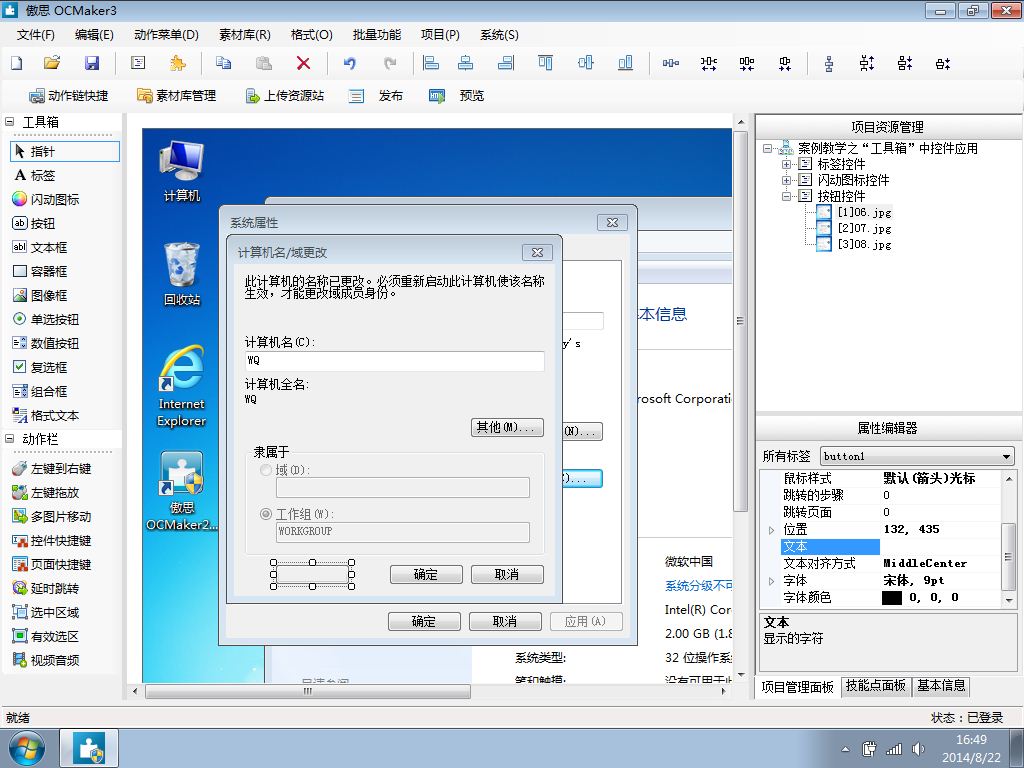Click the 动作链快捷 button
The image size is (1024, 768).
(x=69, y=96)
